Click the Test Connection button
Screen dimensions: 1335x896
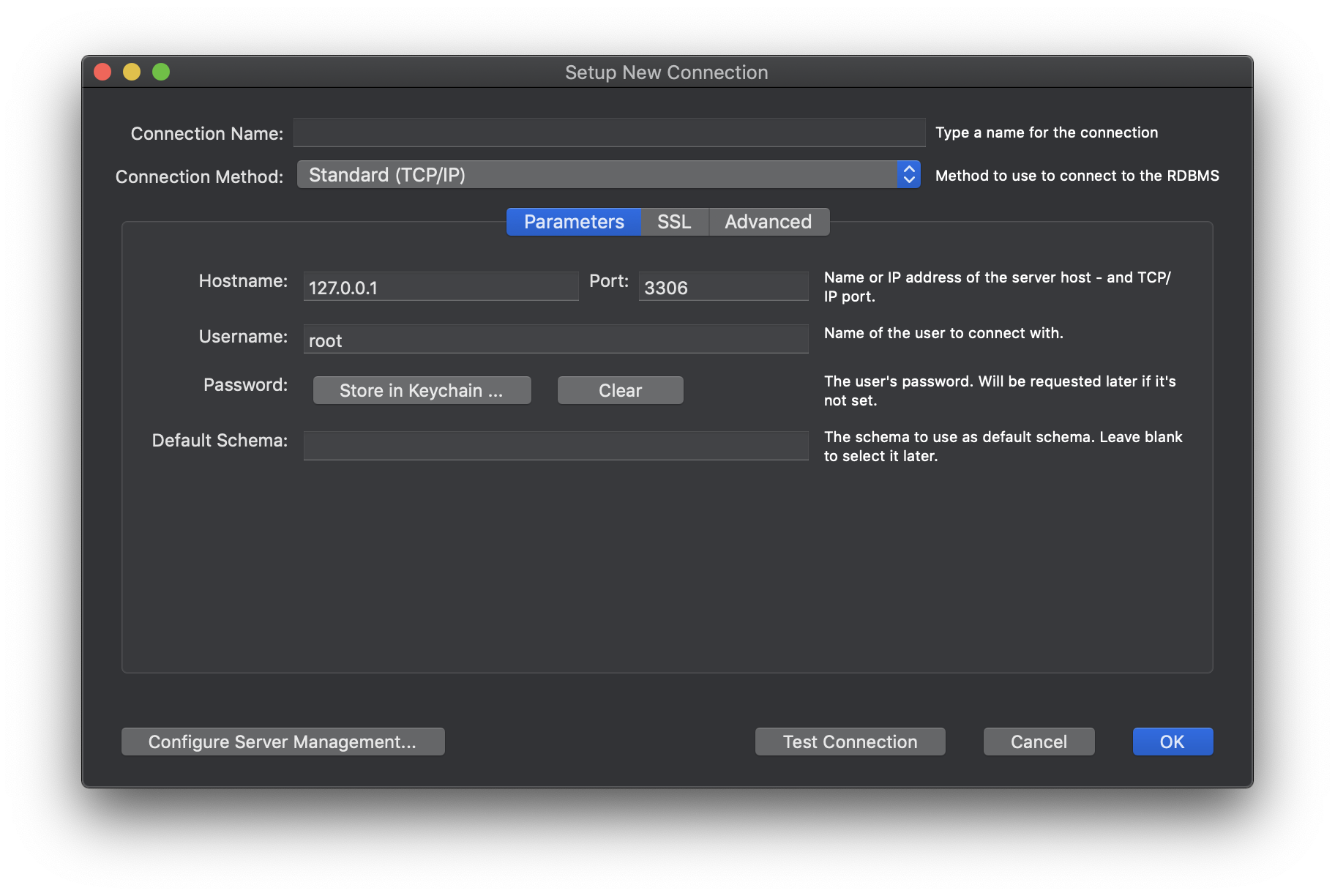850,742
